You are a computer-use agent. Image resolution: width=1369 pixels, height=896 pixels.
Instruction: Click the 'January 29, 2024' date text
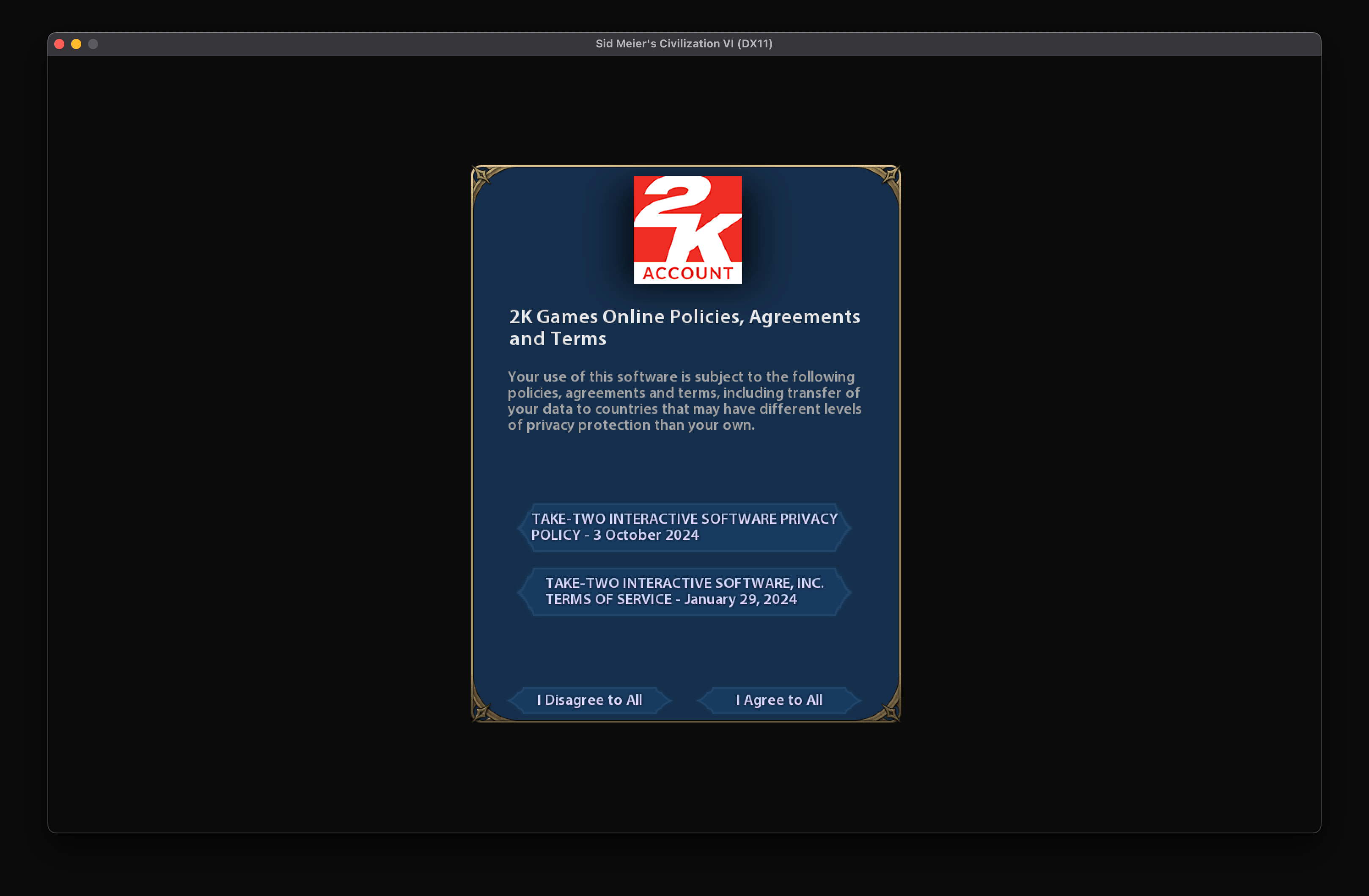(x=740, y=600)
